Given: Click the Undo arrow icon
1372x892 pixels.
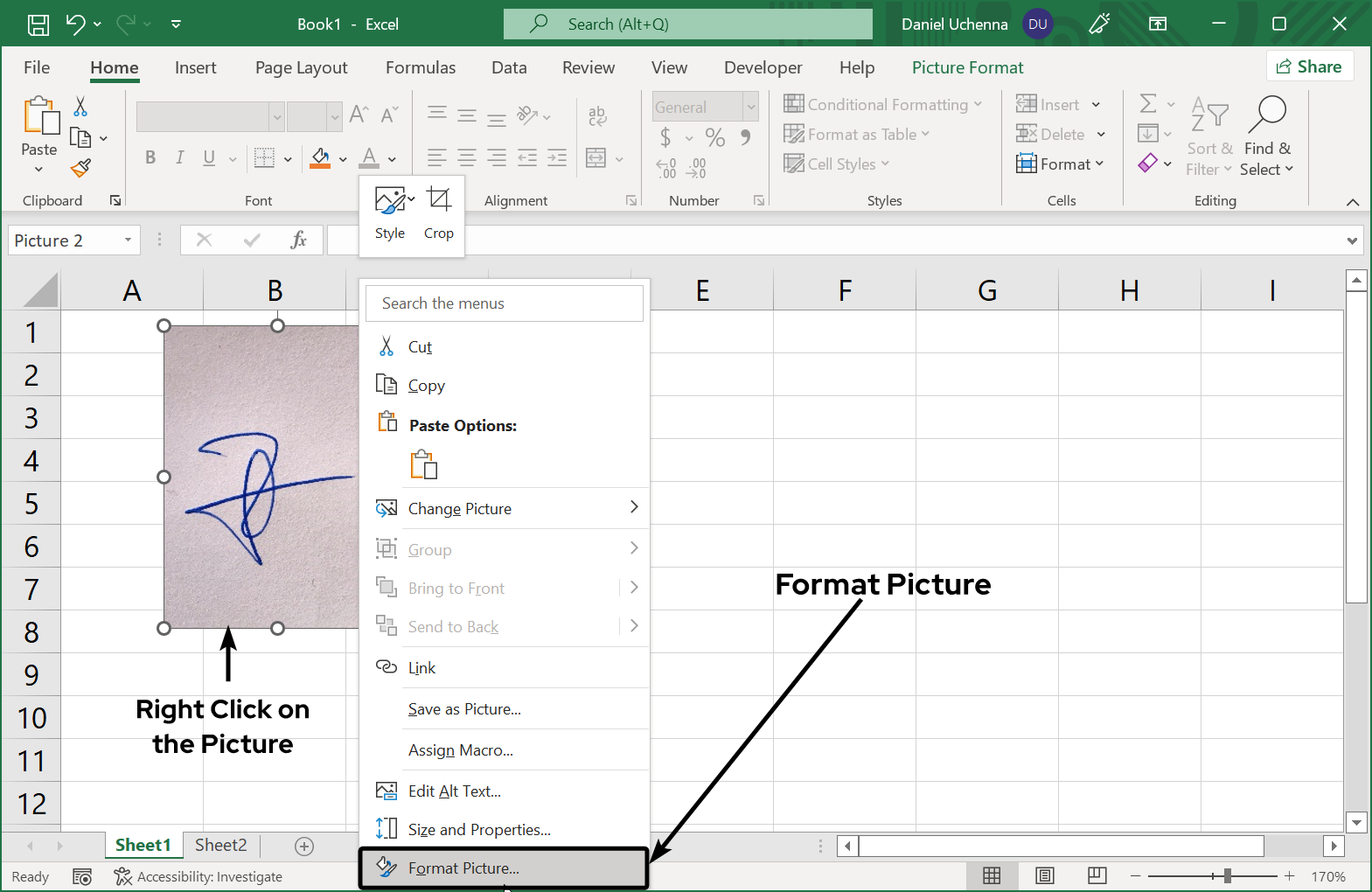Looking at the screenshot, I should pos(76,24).
